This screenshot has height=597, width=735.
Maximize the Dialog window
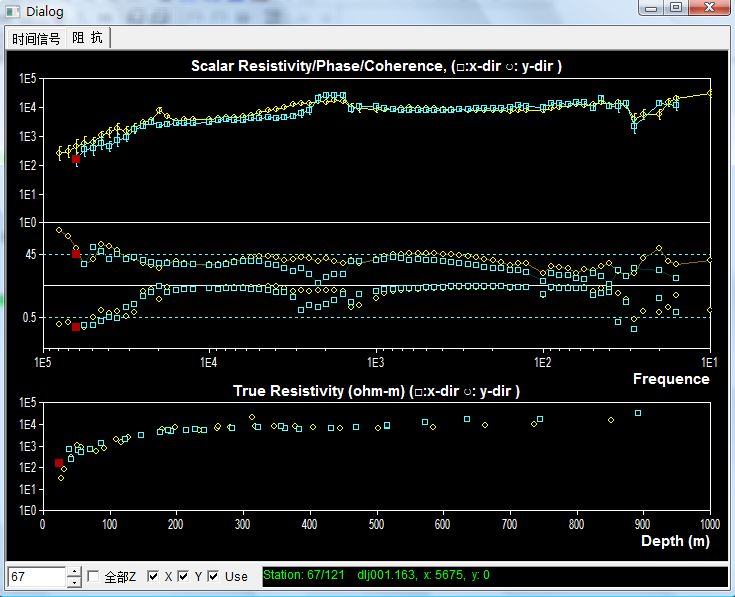675,8
